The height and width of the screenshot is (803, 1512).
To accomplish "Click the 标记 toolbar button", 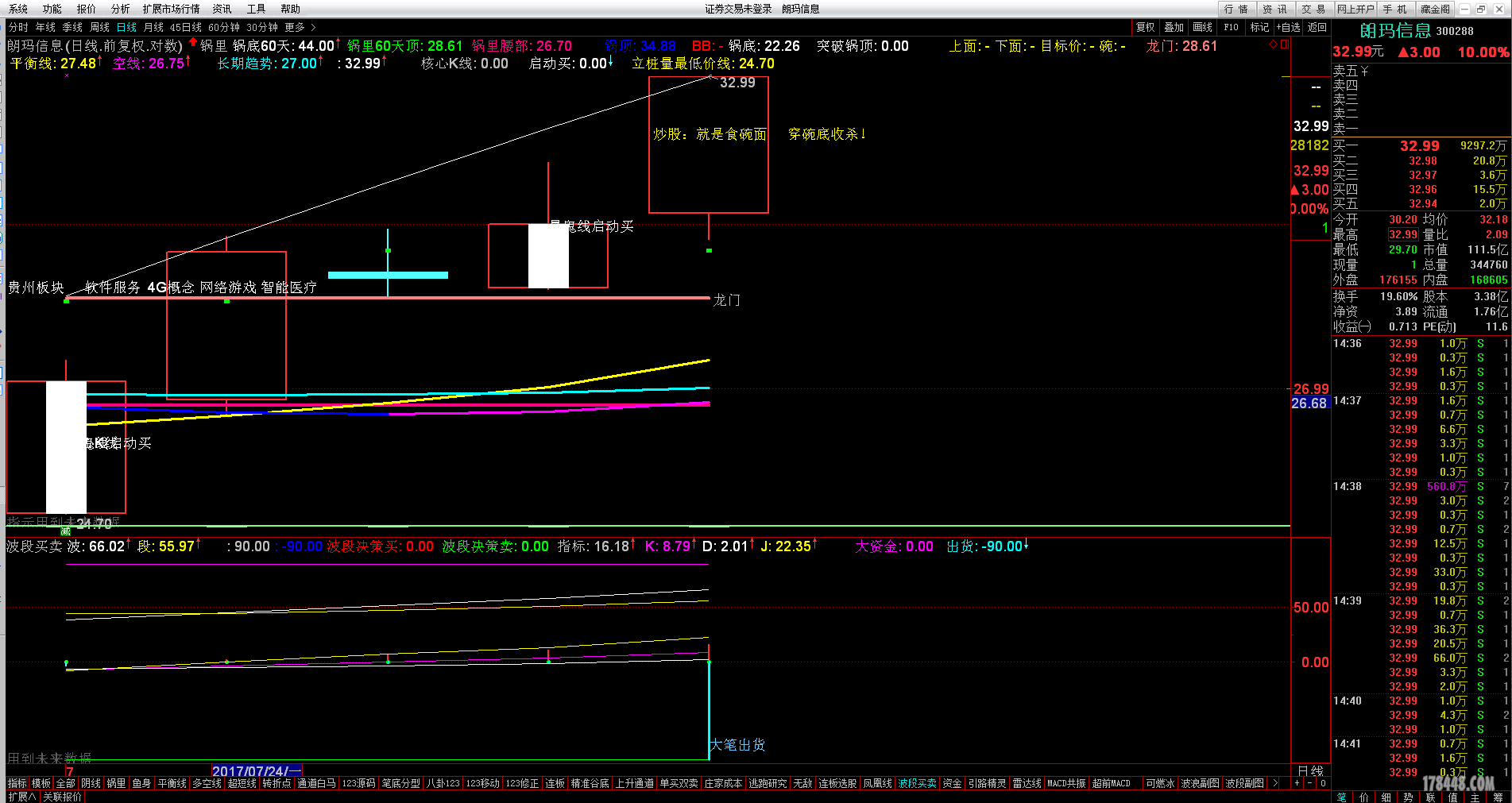I will click(x=1260, y=27).
